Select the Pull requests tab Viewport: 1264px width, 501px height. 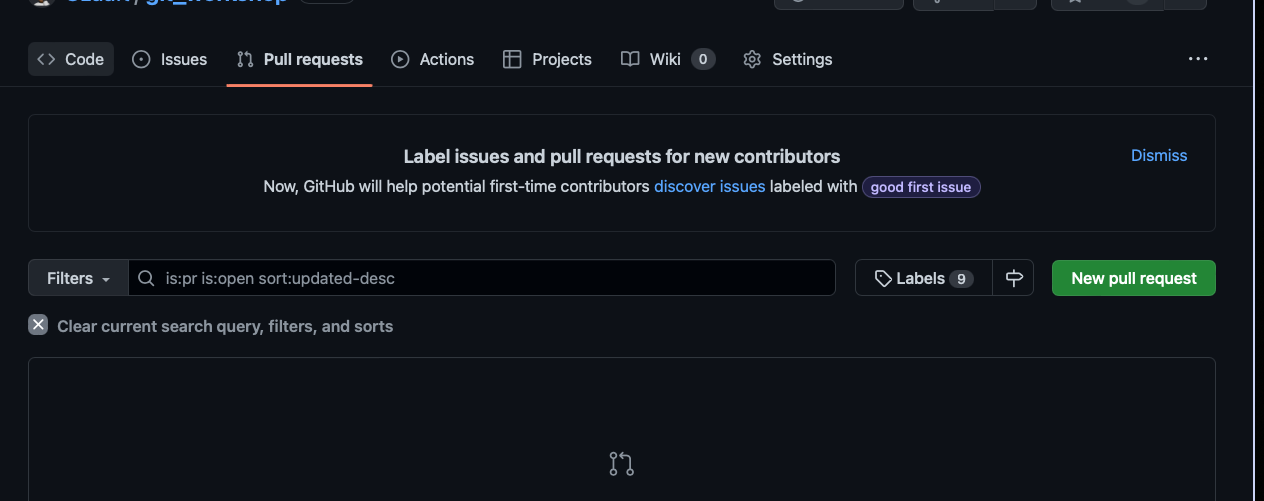300,59
